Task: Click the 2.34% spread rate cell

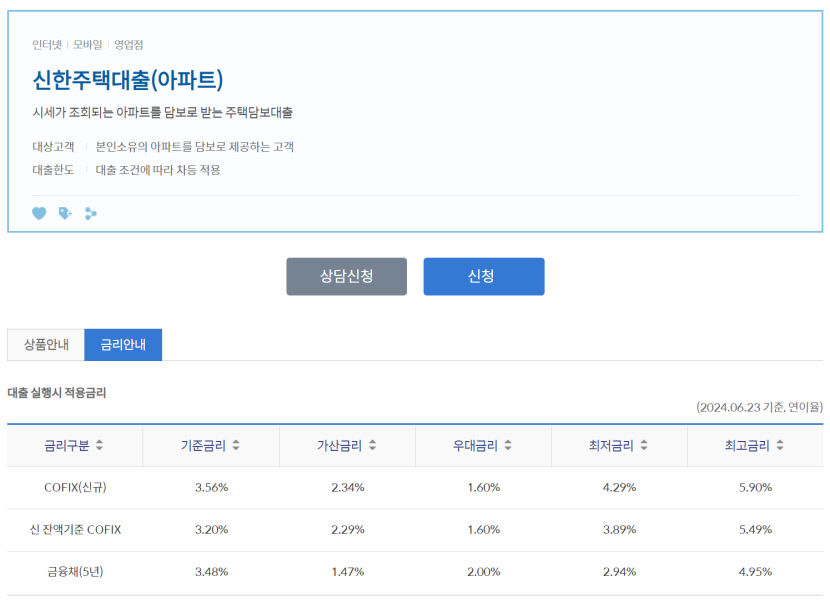Action: point(348,487)
